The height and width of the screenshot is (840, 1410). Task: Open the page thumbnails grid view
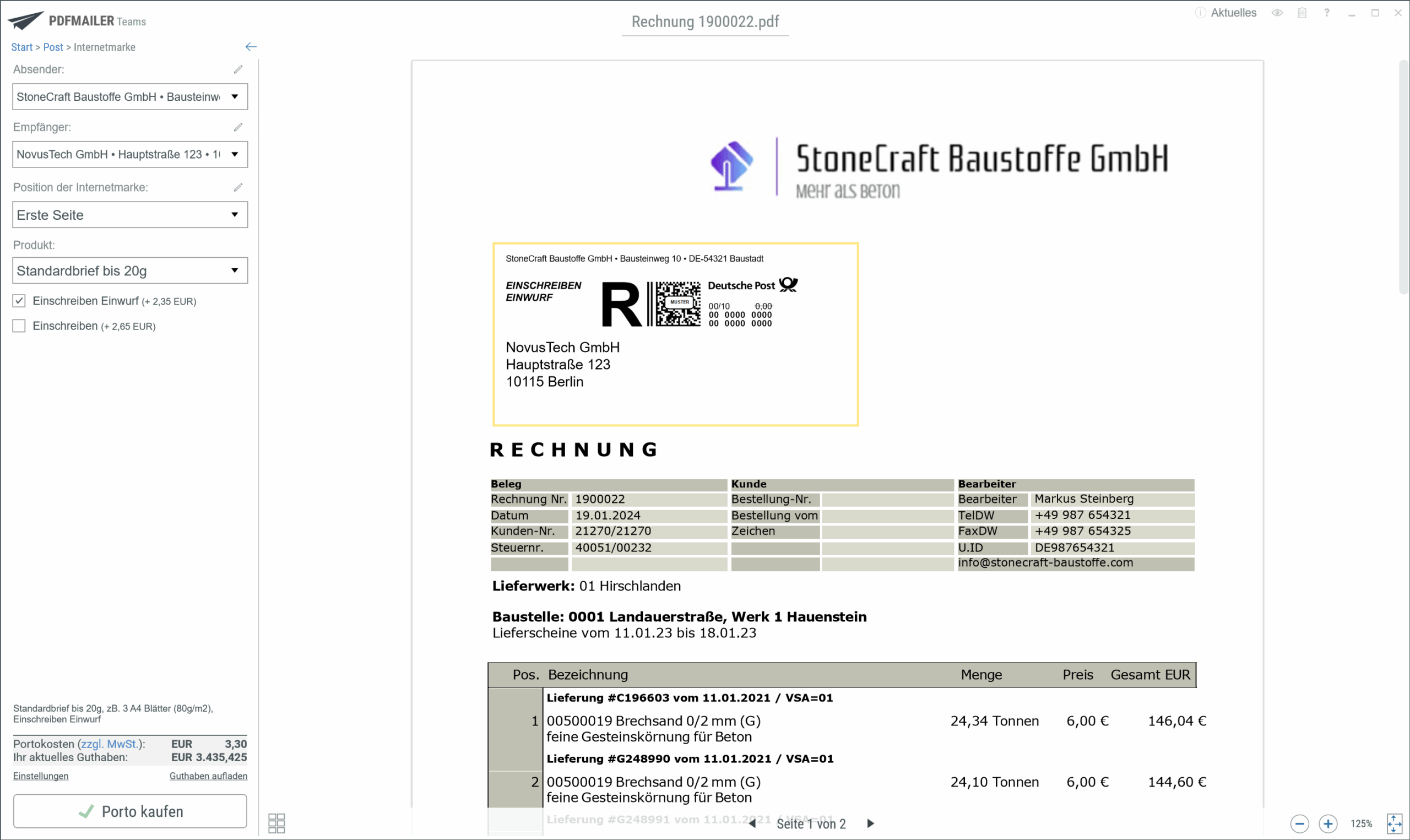coord(276,823)
